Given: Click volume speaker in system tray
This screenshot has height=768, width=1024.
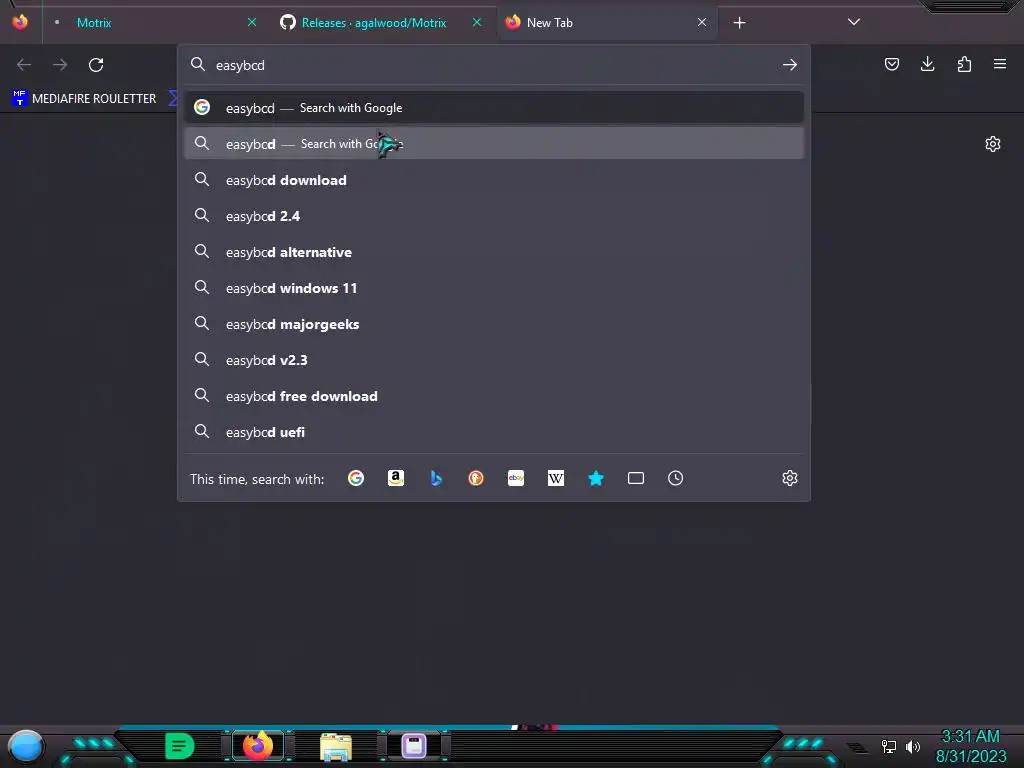Looking at the screenshot, I should click(x=912, y=746).
